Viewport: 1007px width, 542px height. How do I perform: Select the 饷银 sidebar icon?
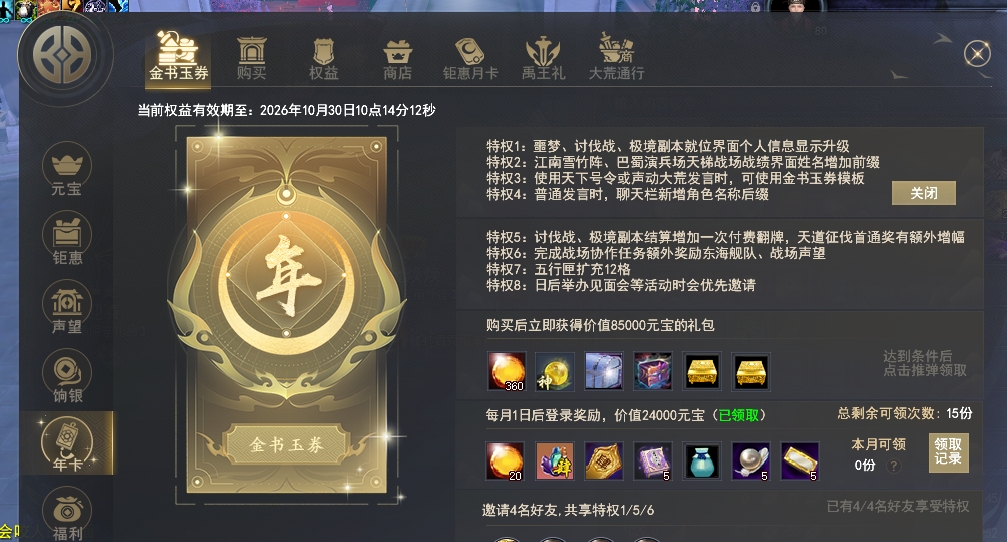tap(67, 376)
